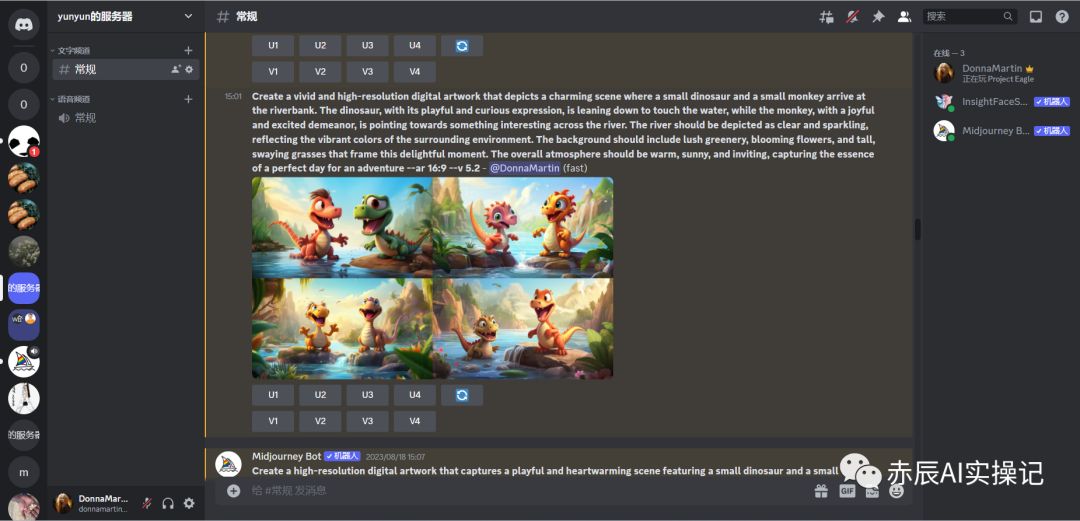Open Discord home via the logo icon
This screenshot has height=521, width=1080.
click(x=23, y=25)
